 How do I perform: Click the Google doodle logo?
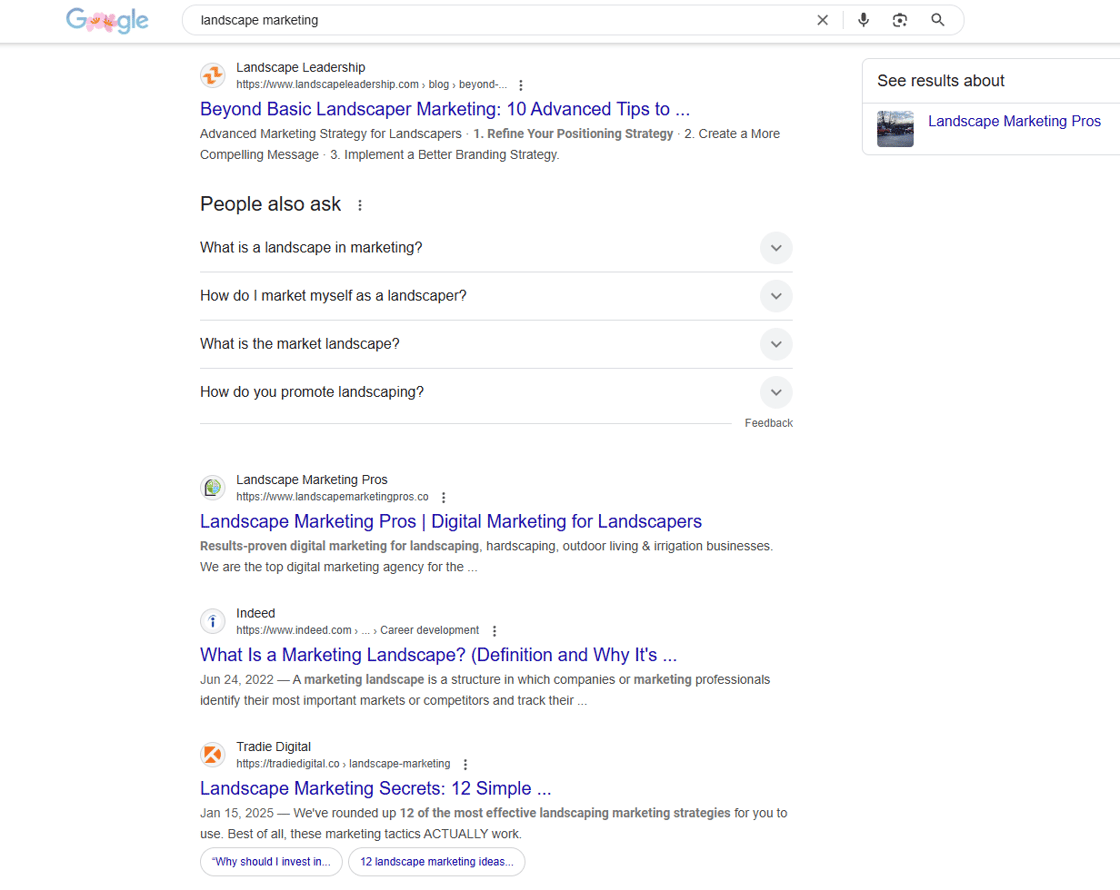107,19
